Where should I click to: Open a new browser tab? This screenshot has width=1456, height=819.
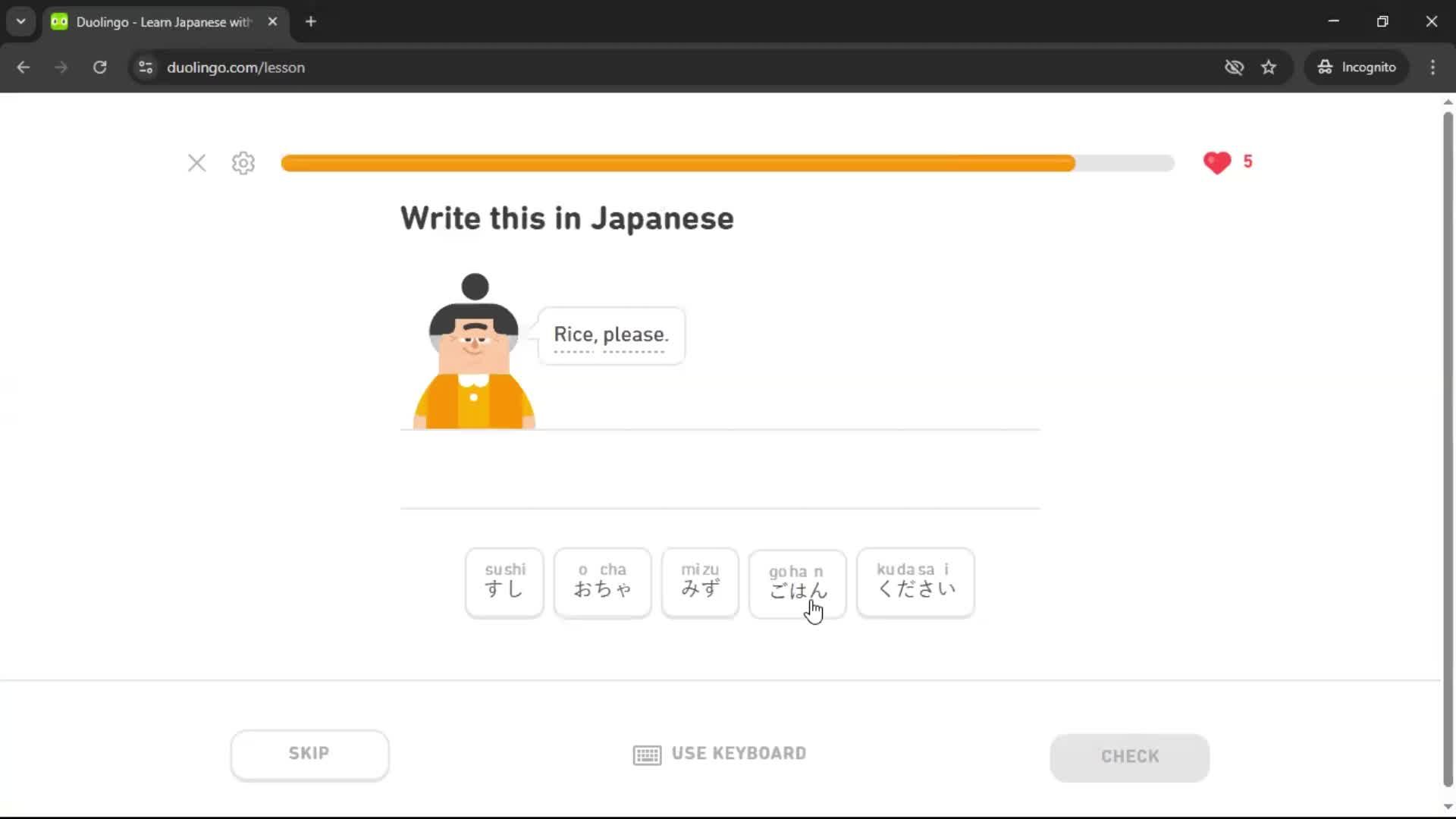310,21
